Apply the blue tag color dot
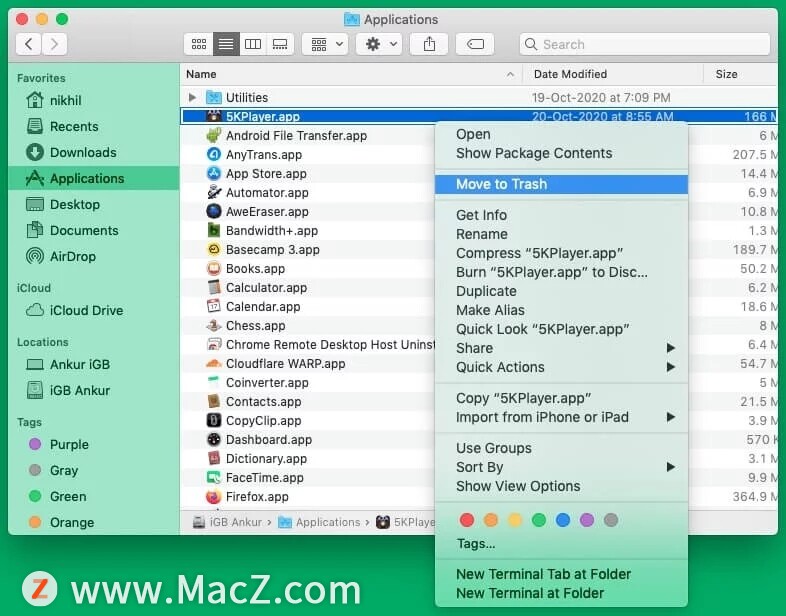The width and height of the screenshot is (786, 616). tap(563, 520)
